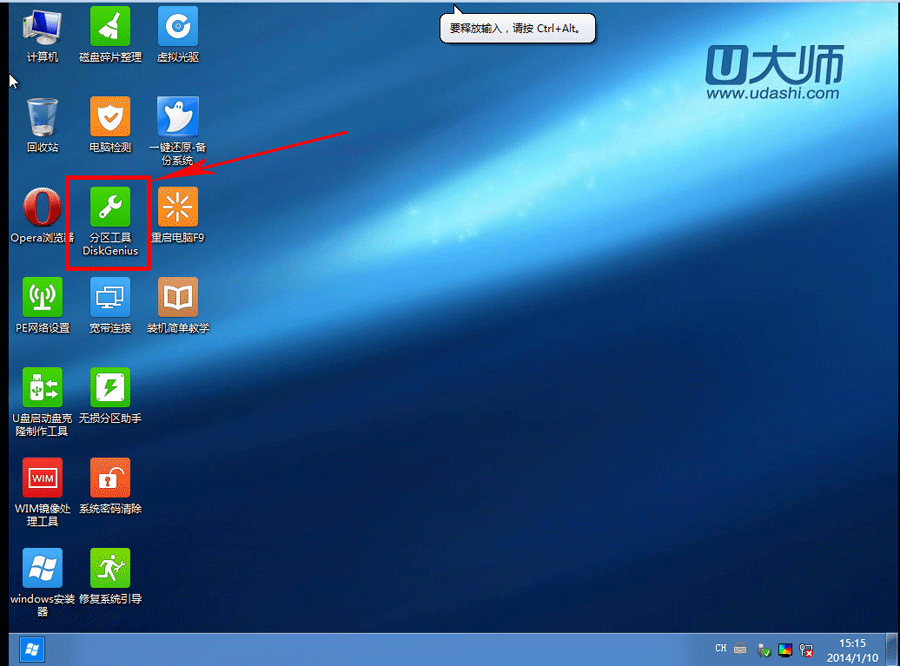Click the Windows Start button

(31, 649)
